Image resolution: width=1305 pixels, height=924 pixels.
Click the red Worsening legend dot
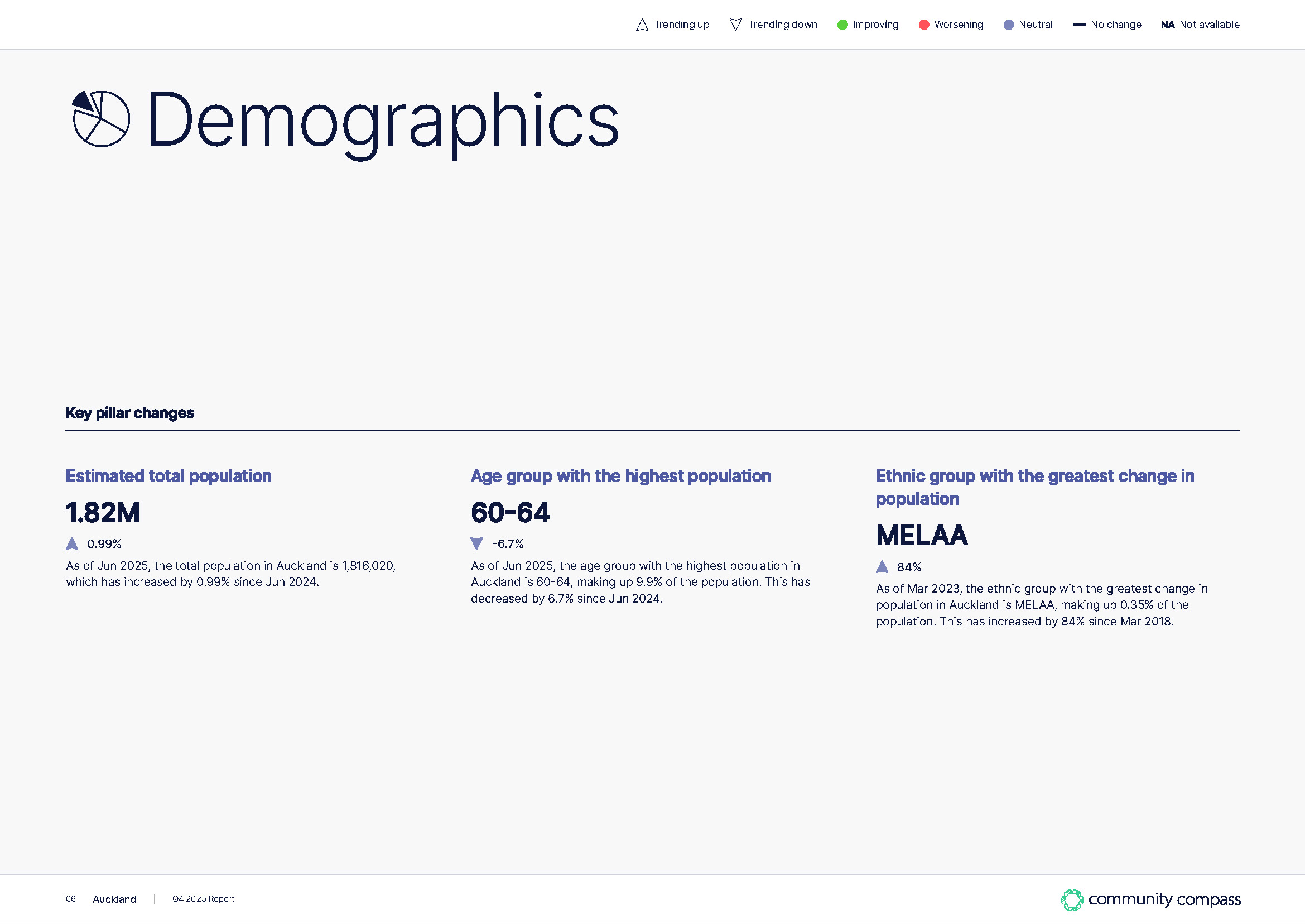[x=924, y=25]
